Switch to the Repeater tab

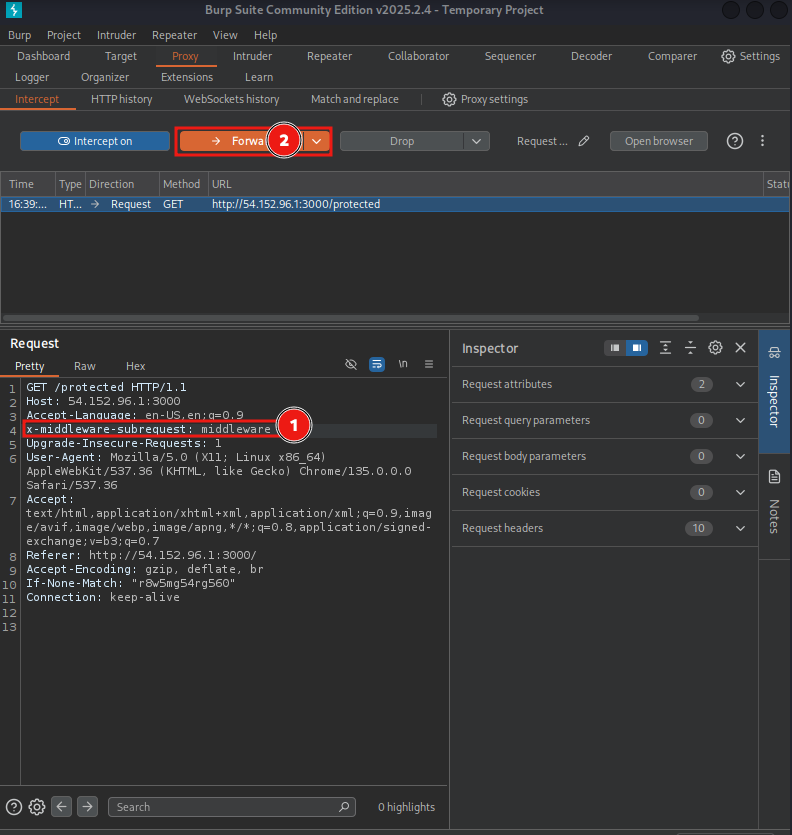329,56
